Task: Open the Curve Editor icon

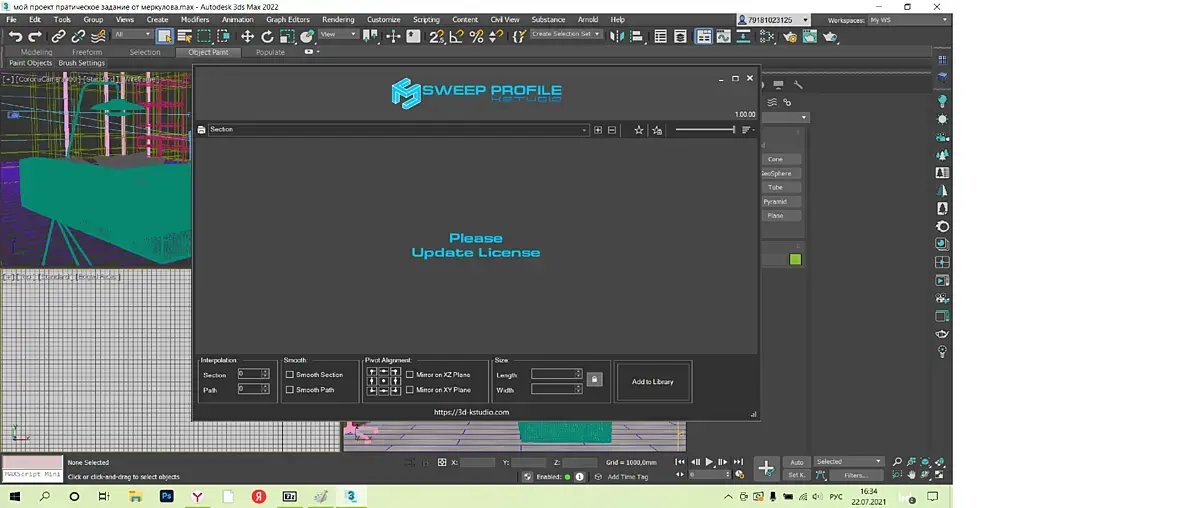Action: (x=723, y=36)
